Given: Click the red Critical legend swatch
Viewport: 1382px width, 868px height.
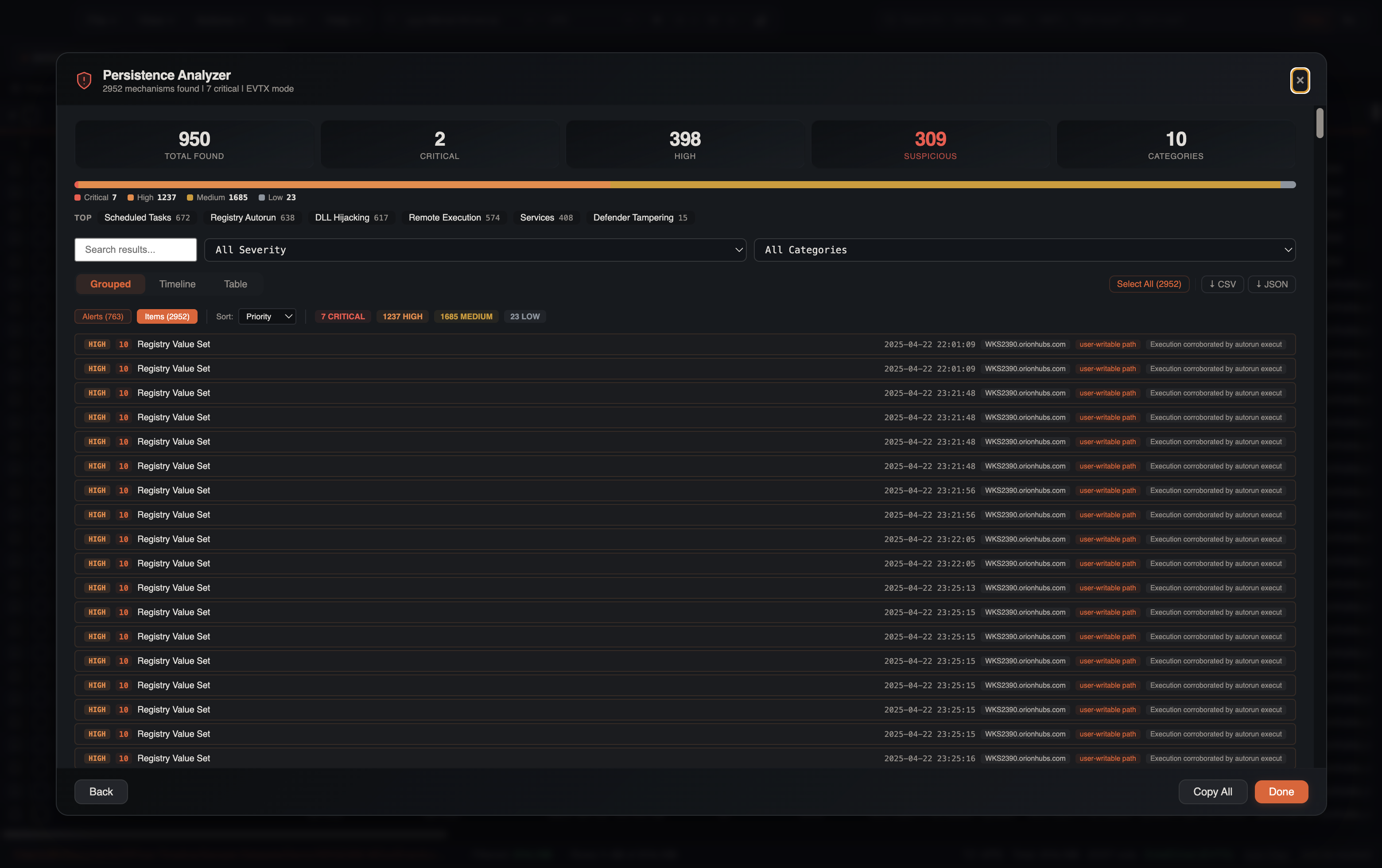Looking at the screenshot, I should 78,198.
